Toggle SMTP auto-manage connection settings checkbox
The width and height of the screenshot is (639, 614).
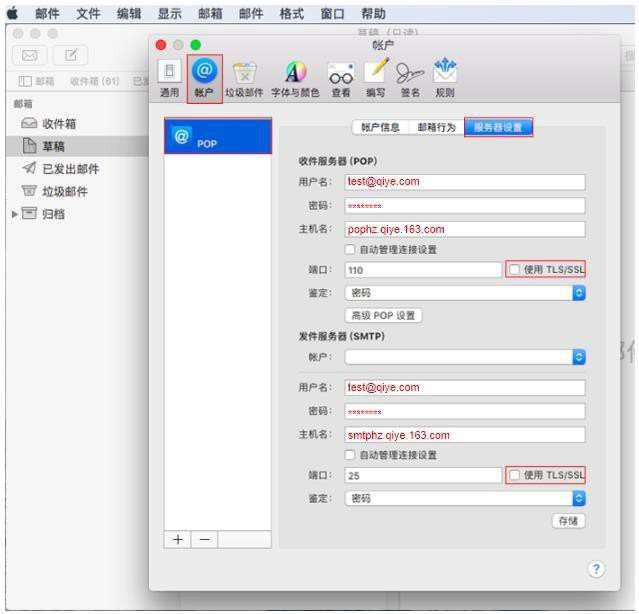(350, 455)
